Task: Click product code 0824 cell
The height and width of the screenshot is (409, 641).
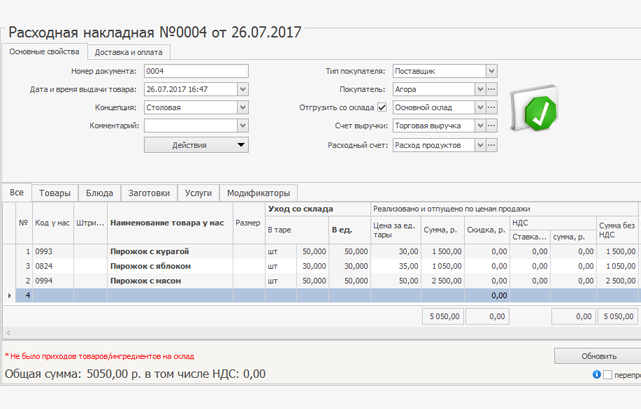Action: click(53, 266)
